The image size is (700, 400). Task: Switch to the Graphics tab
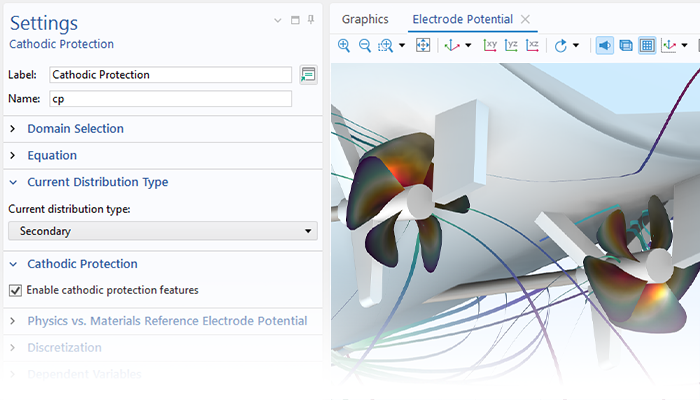tap(365, 19)
